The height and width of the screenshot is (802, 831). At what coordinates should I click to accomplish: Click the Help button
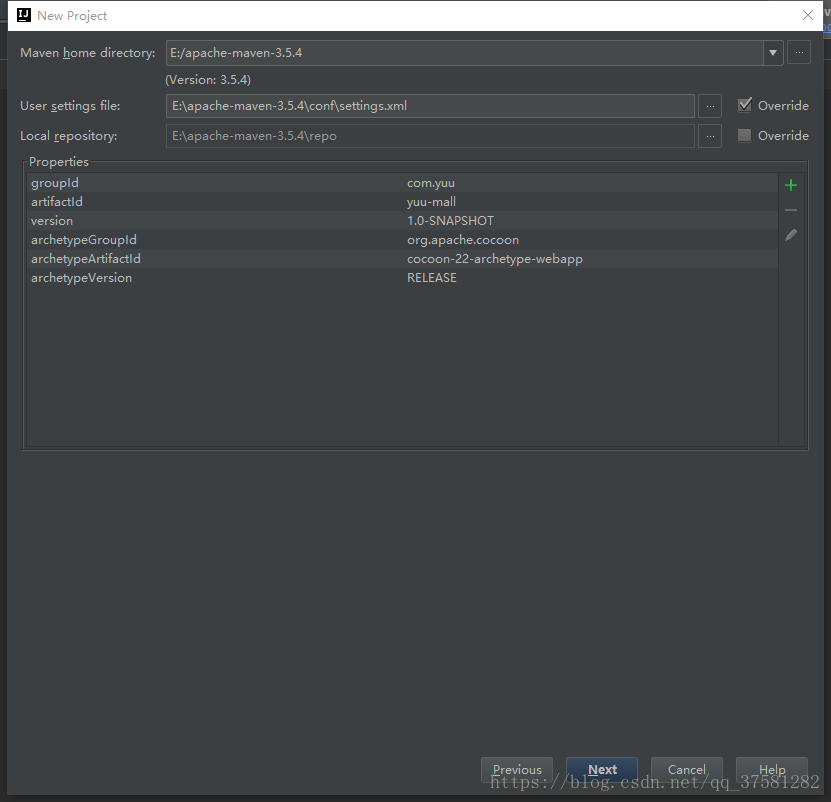pos(772,770)
